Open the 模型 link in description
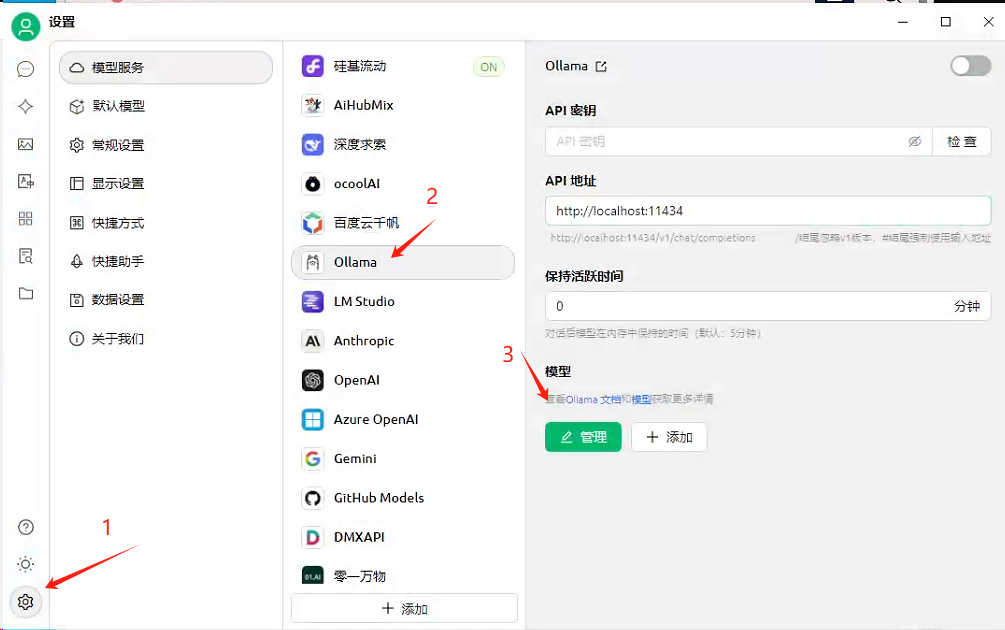Image resolution: width=1005 pixels, height=630 pixels. (641, 399)
